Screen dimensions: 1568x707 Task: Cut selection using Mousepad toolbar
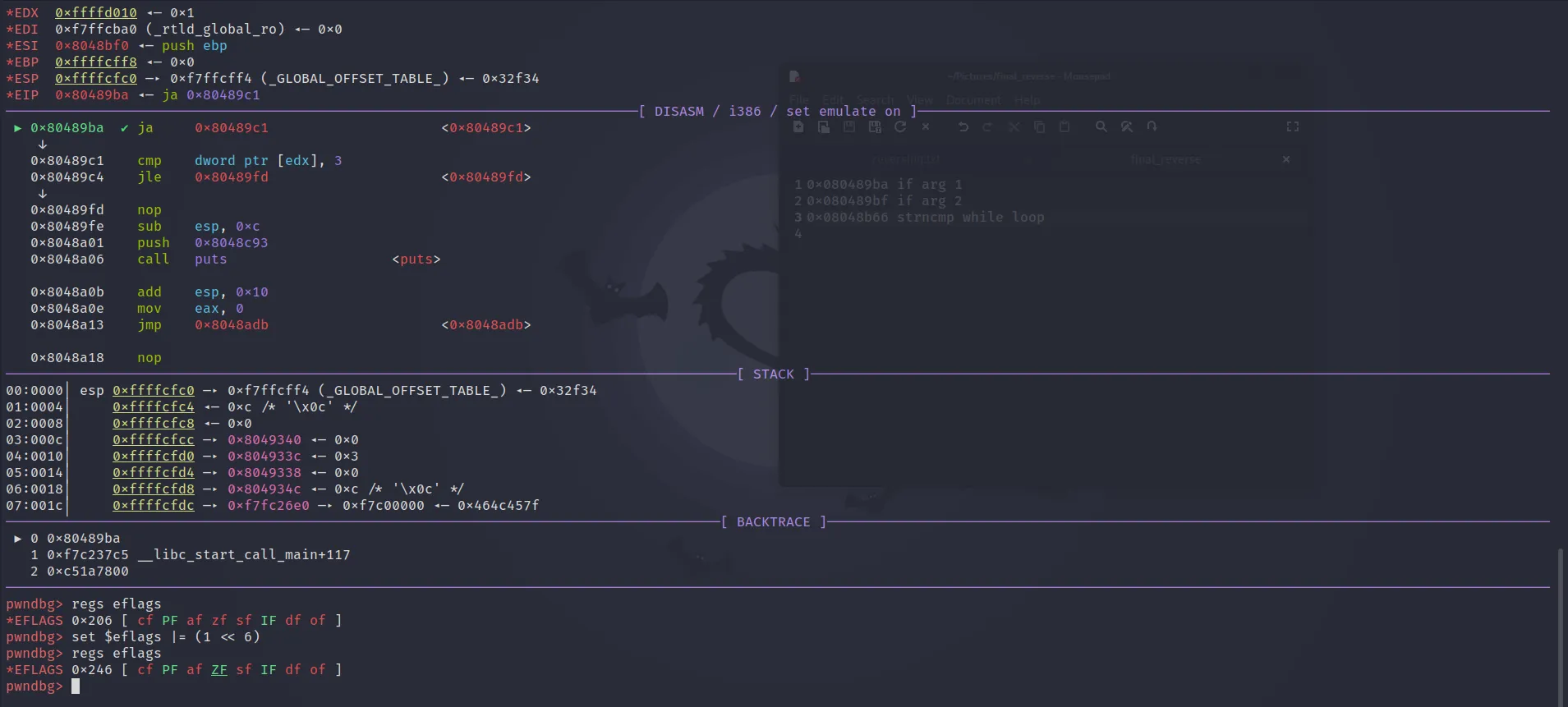[x=1014, y=126]
